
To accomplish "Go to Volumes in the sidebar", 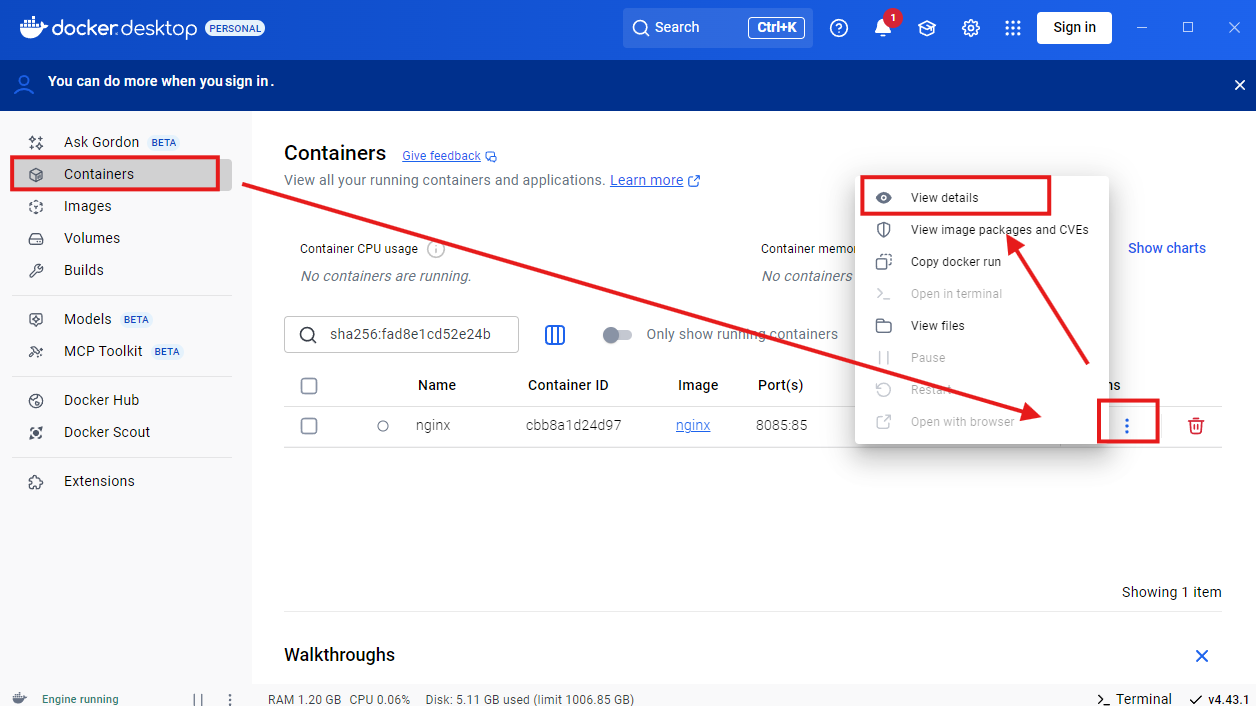I will pos(121,238).
